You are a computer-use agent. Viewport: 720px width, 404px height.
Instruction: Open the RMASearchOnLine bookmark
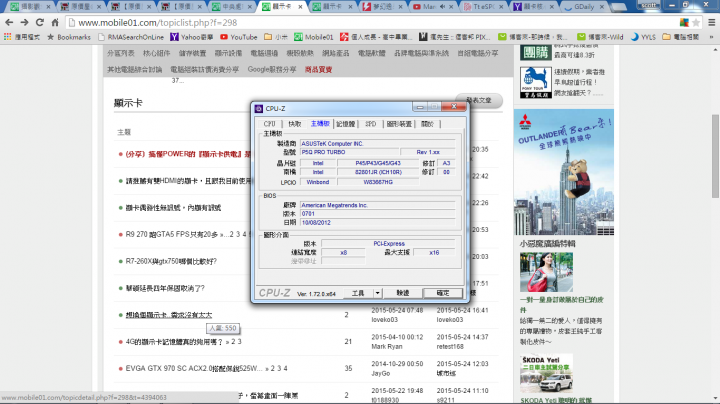click(131, 37)
